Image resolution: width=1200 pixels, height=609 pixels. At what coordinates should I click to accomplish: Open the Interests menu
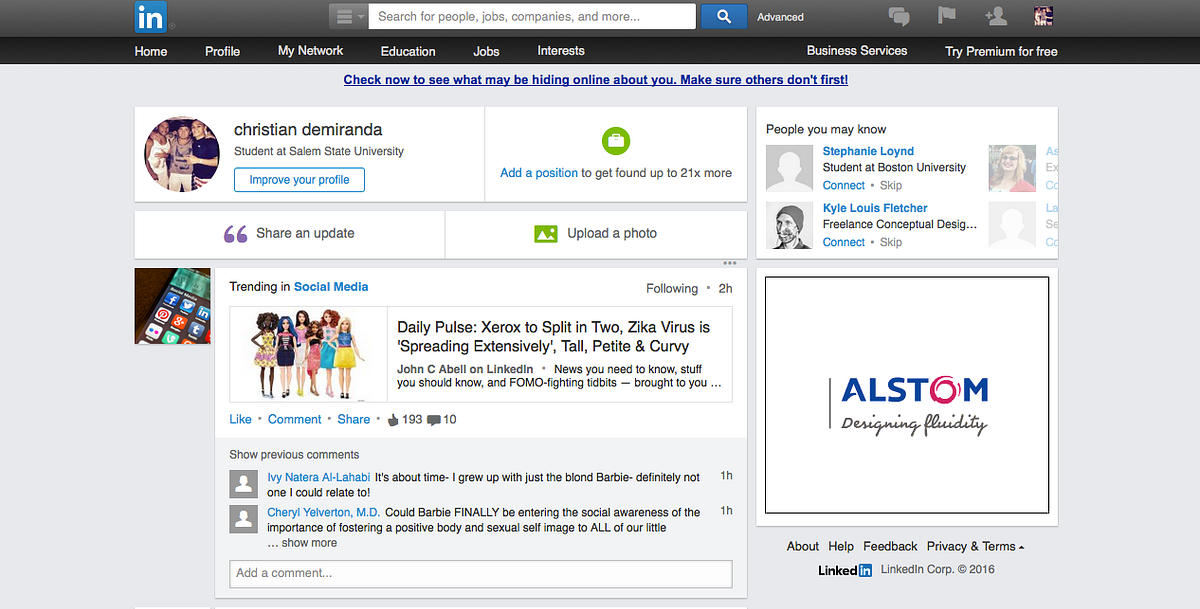point(561,51)
